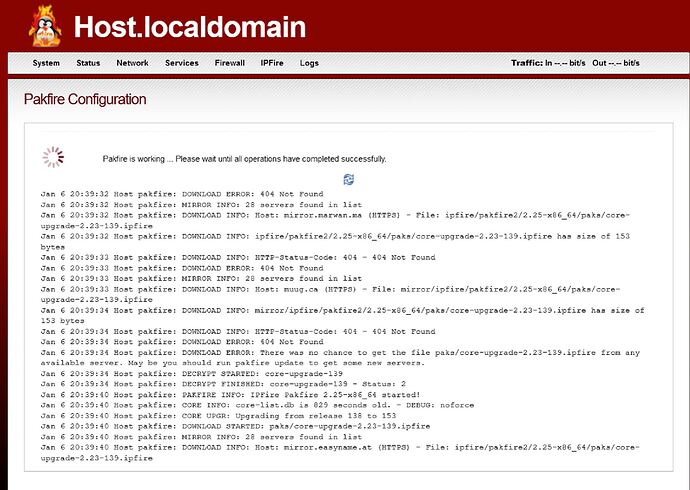The height and width of the screenshot is (490, 690).
Task: Click log line 'DOWNLOAD STARTED: paks/core-upgrade'
Action: click(235, 426)
